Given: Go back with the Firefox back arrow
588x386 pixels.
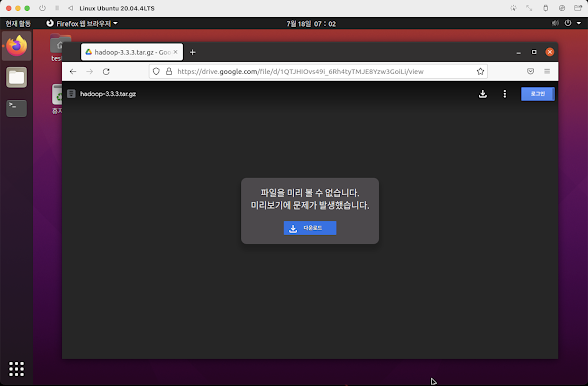Looking at the screenshot, I should (73, 71).
